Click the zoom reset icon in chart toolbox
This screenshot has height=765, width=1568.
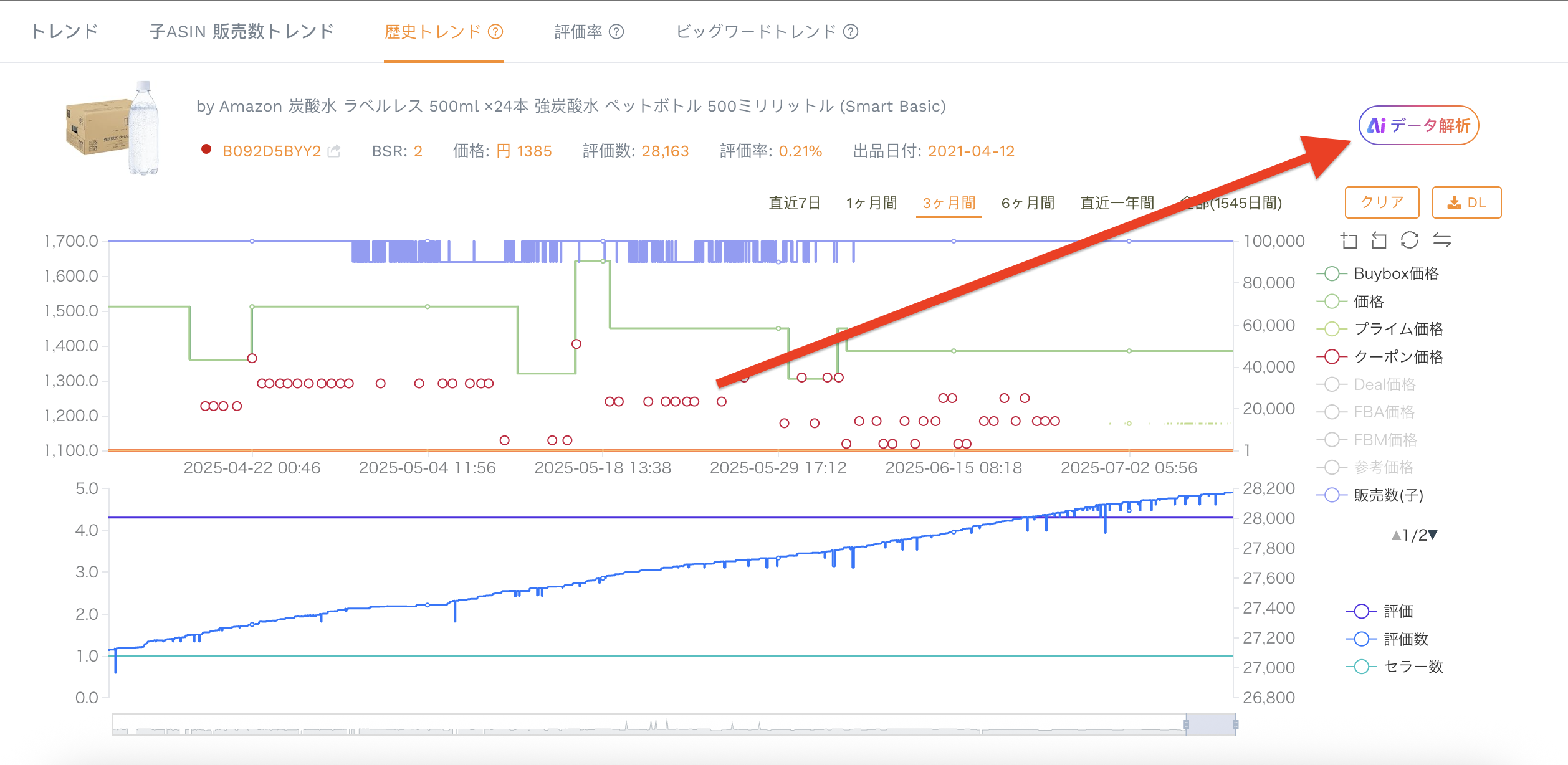point(1379,240)
